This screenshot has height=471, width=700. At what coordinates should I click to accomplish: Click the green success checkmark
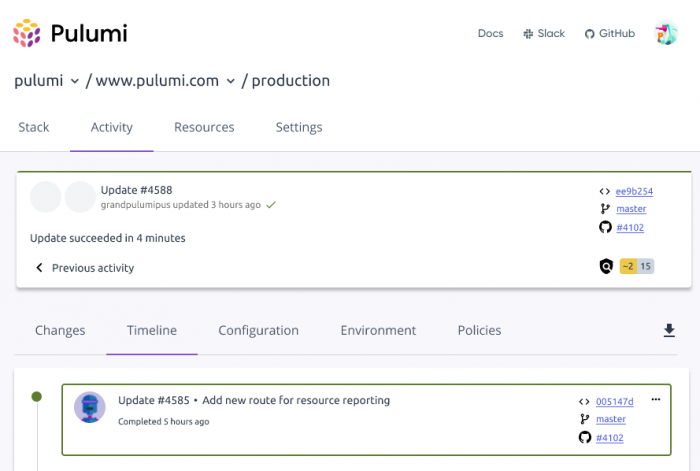(x=271, y=205)
